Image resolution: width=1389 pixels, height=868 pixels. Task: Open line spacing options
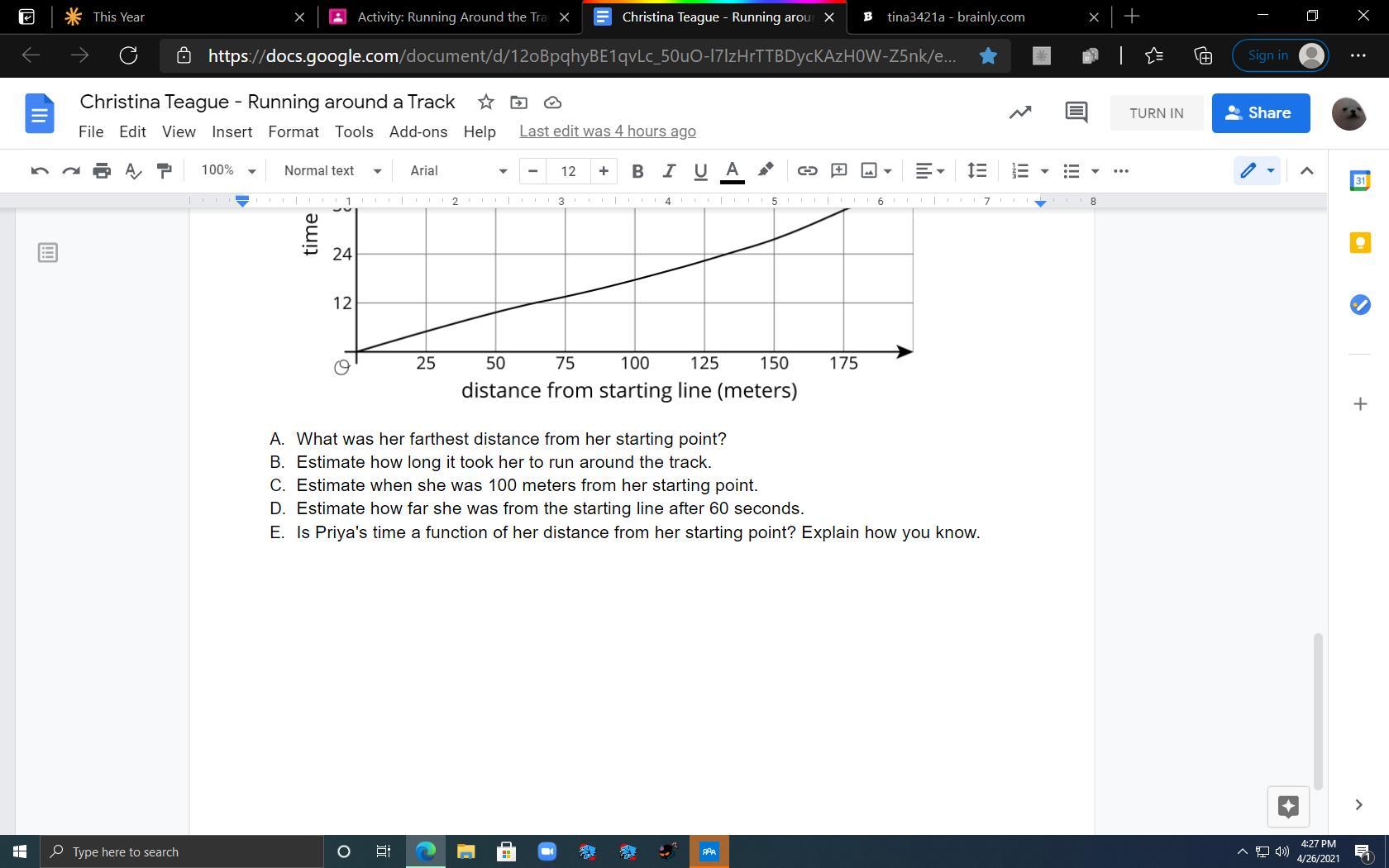[976, 170]
